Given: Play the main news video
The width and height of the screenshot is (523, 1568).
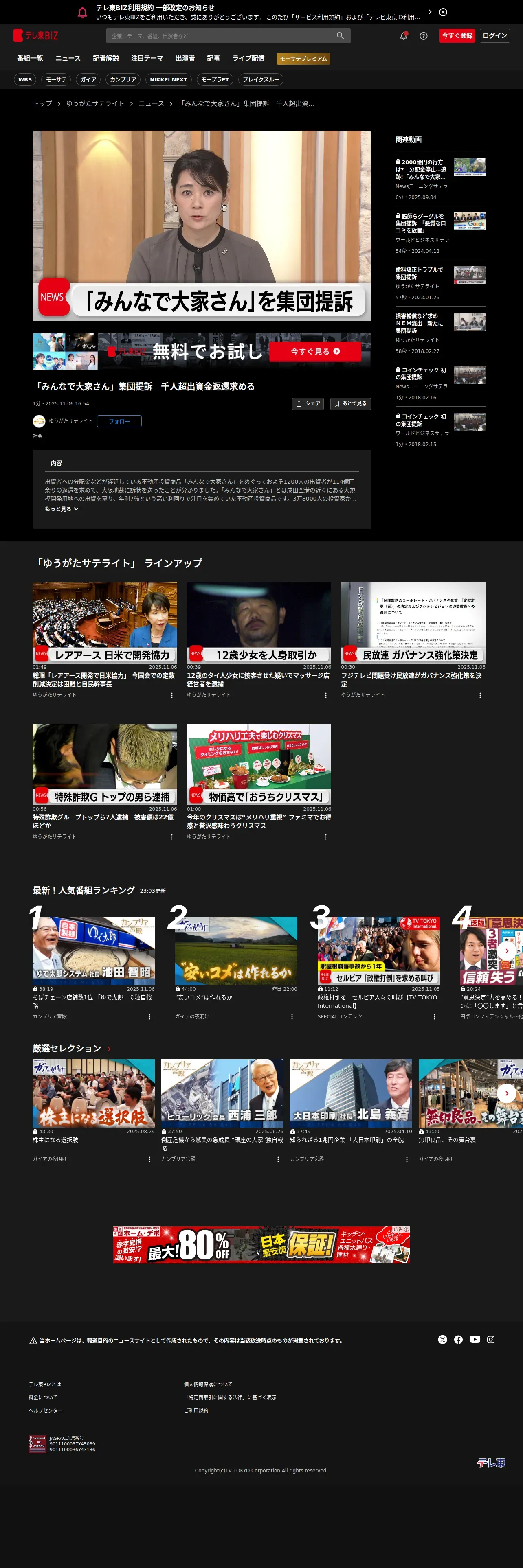Looking at the screenshot, I should pos(202,226).
